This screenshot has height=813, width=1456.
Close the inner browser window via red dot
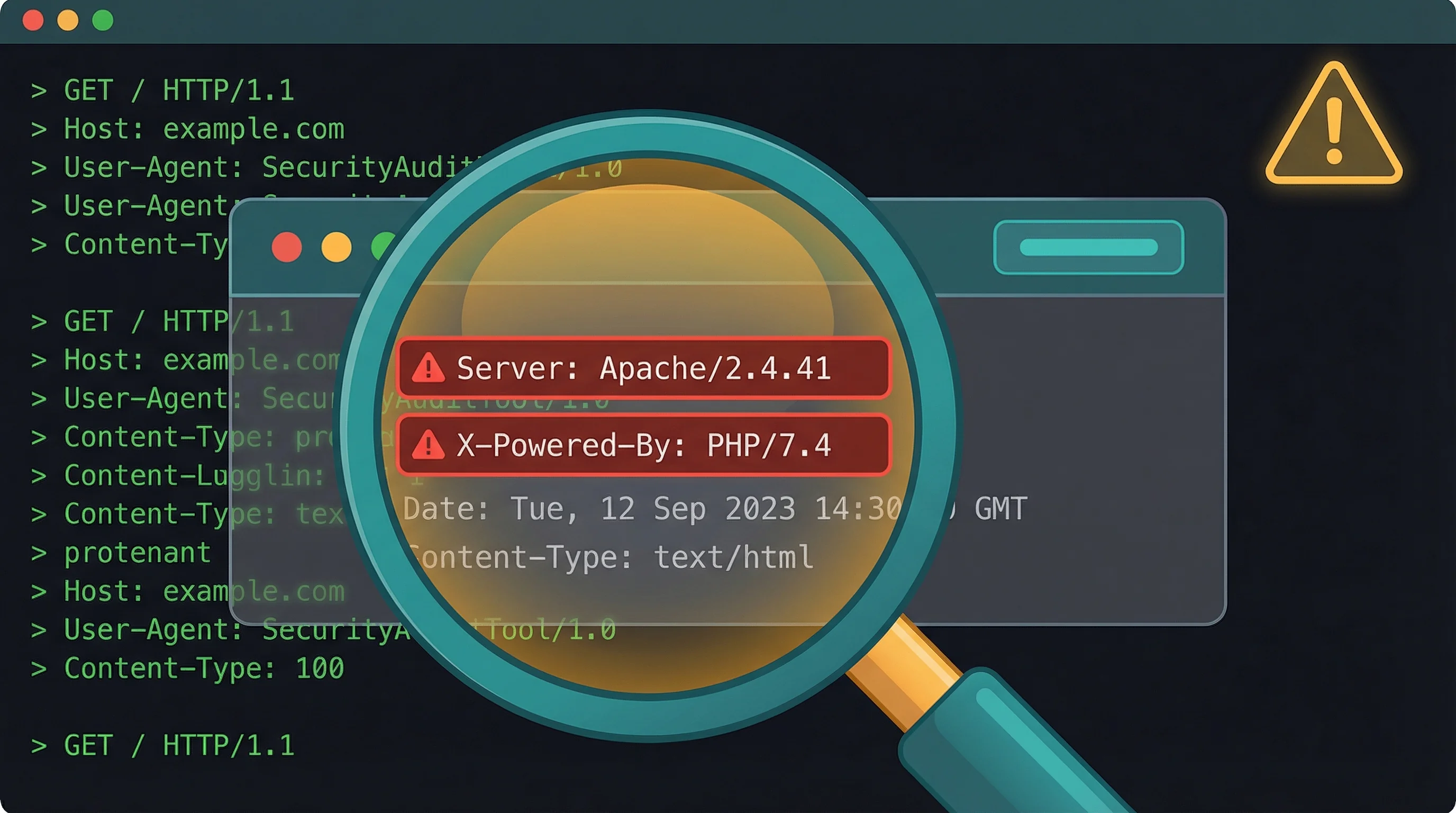pos(287,247)
